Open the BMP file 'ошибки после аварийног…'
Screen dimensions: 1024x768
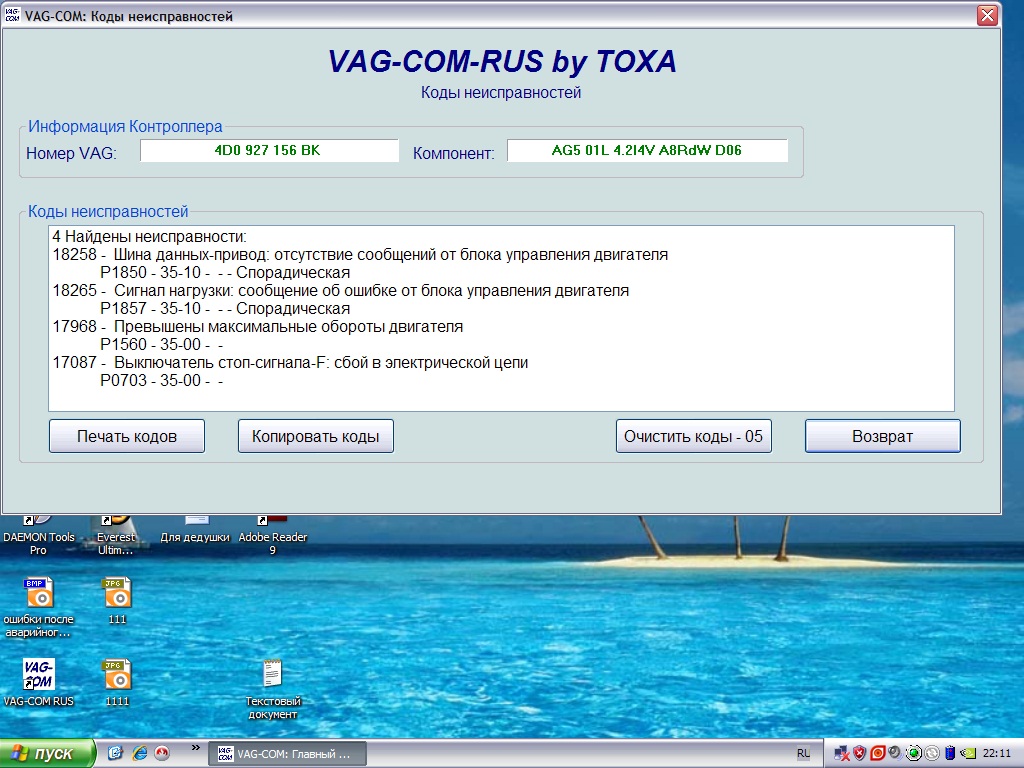(39, 594)
